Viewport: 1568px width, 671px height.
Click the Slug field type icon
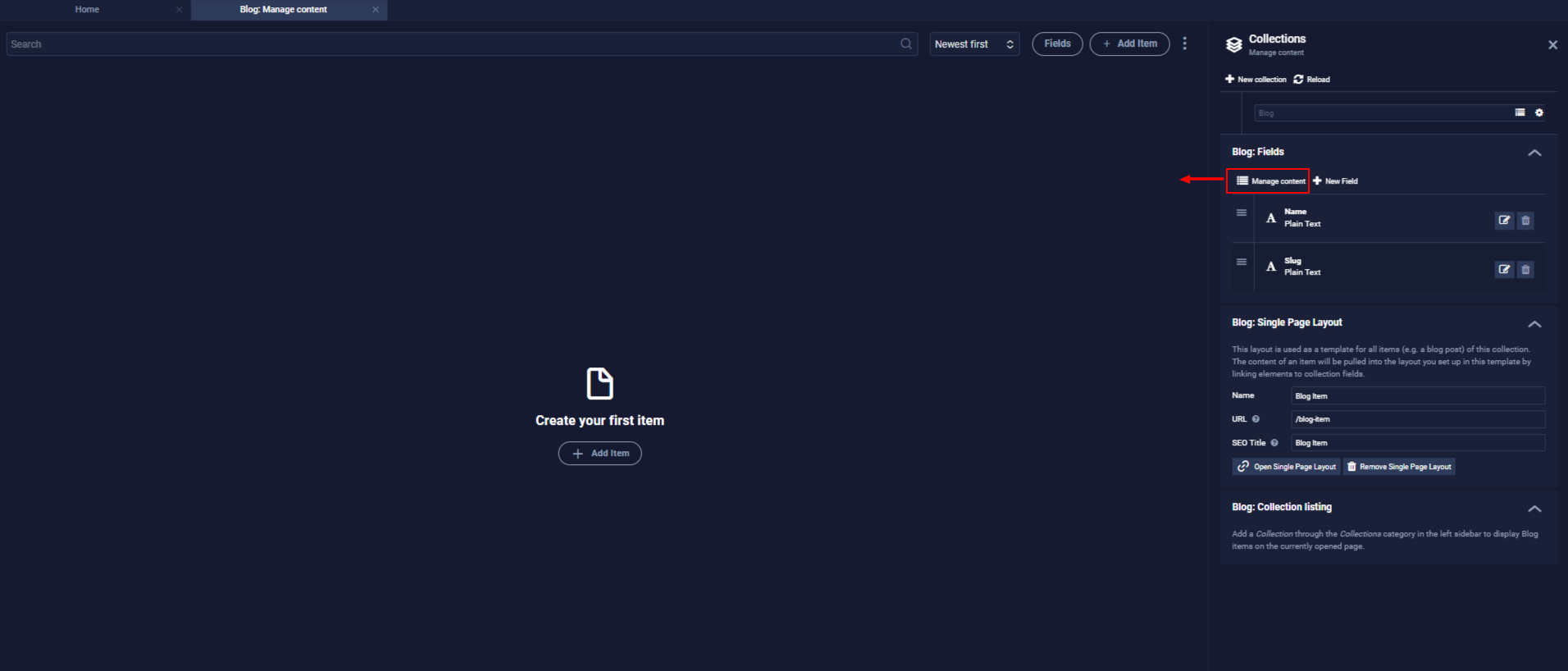click(1271, 267)
